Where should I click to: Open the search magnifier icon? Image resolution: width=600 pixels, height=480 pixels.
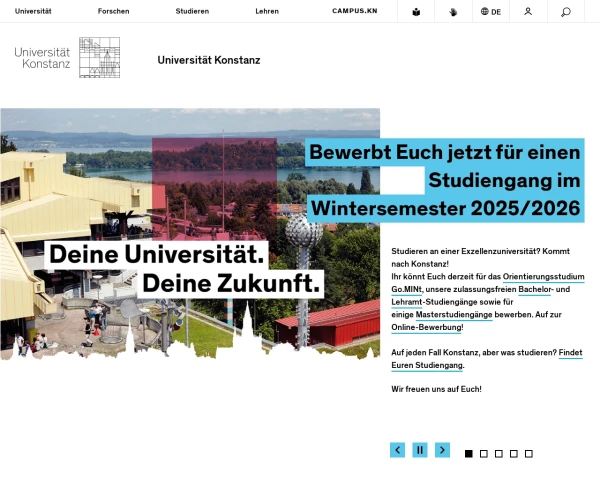coord(566,12)
